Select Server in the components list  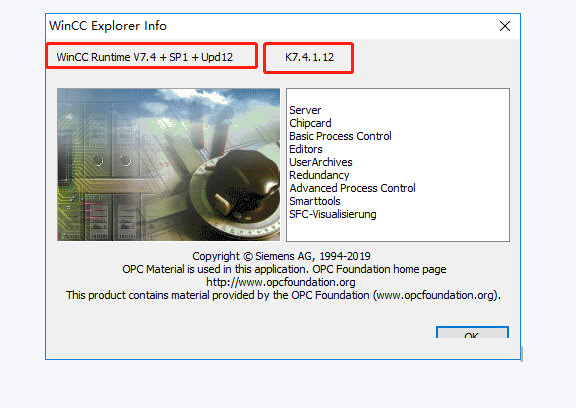pyautogui.click(x=305, y=110)
